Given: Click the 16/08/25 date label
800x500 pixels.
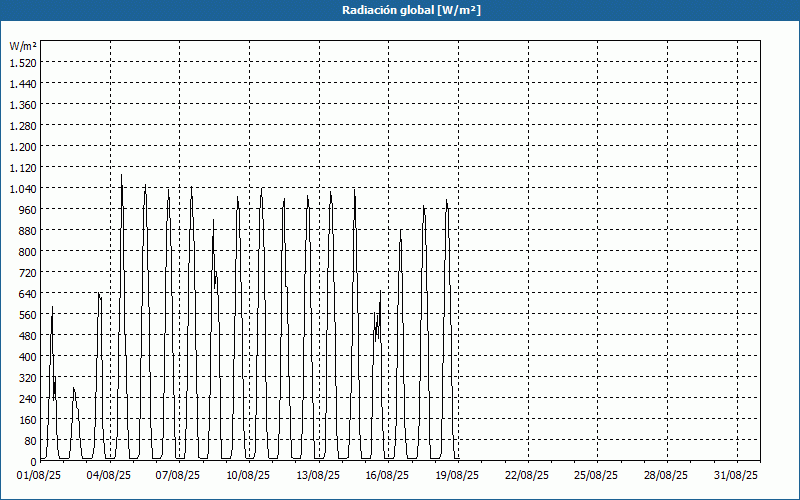Looking at the screenshot, I should 387,476.
